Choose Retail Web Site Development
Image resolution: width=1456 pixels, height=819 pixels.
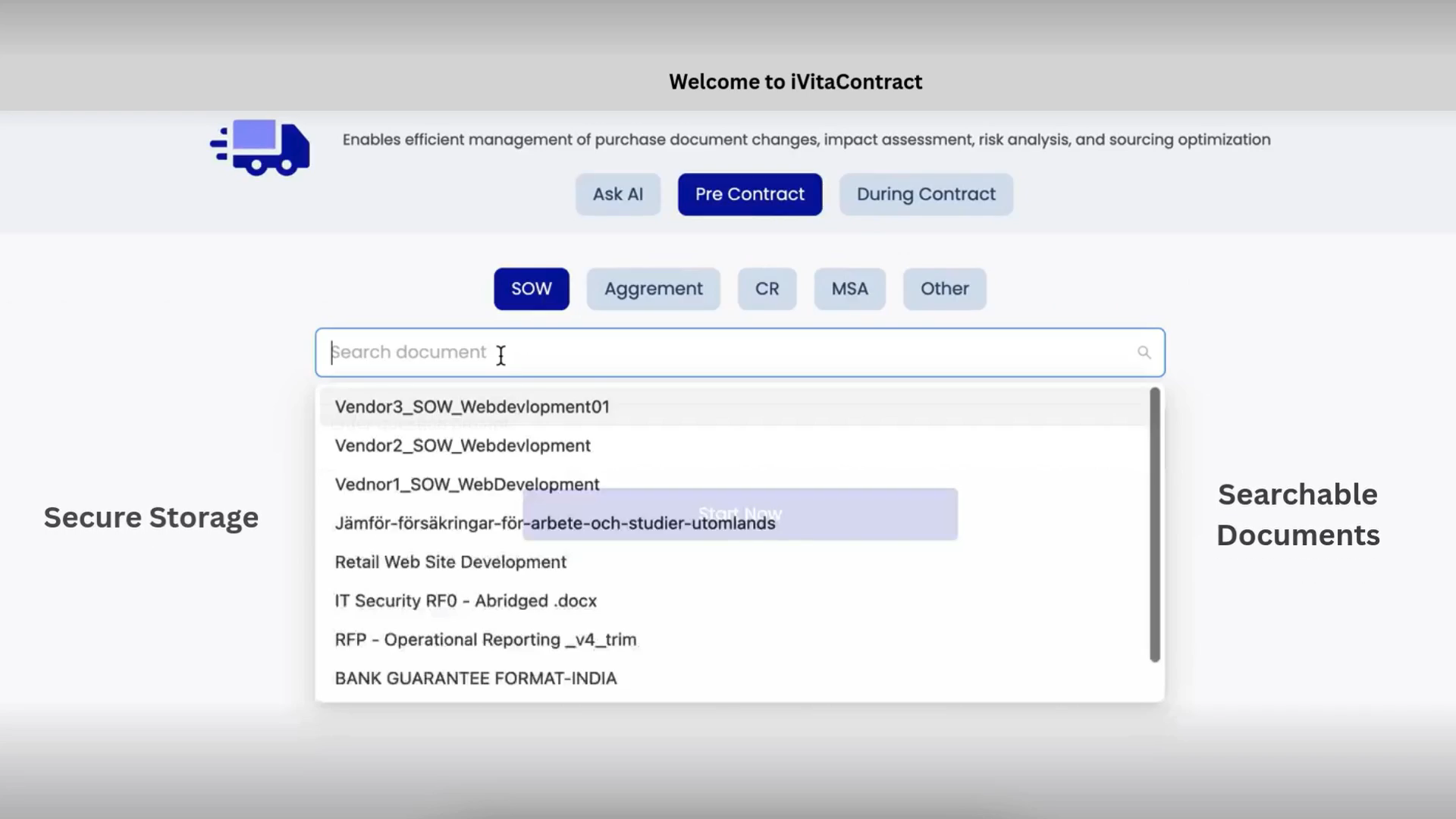pos(450,562)
